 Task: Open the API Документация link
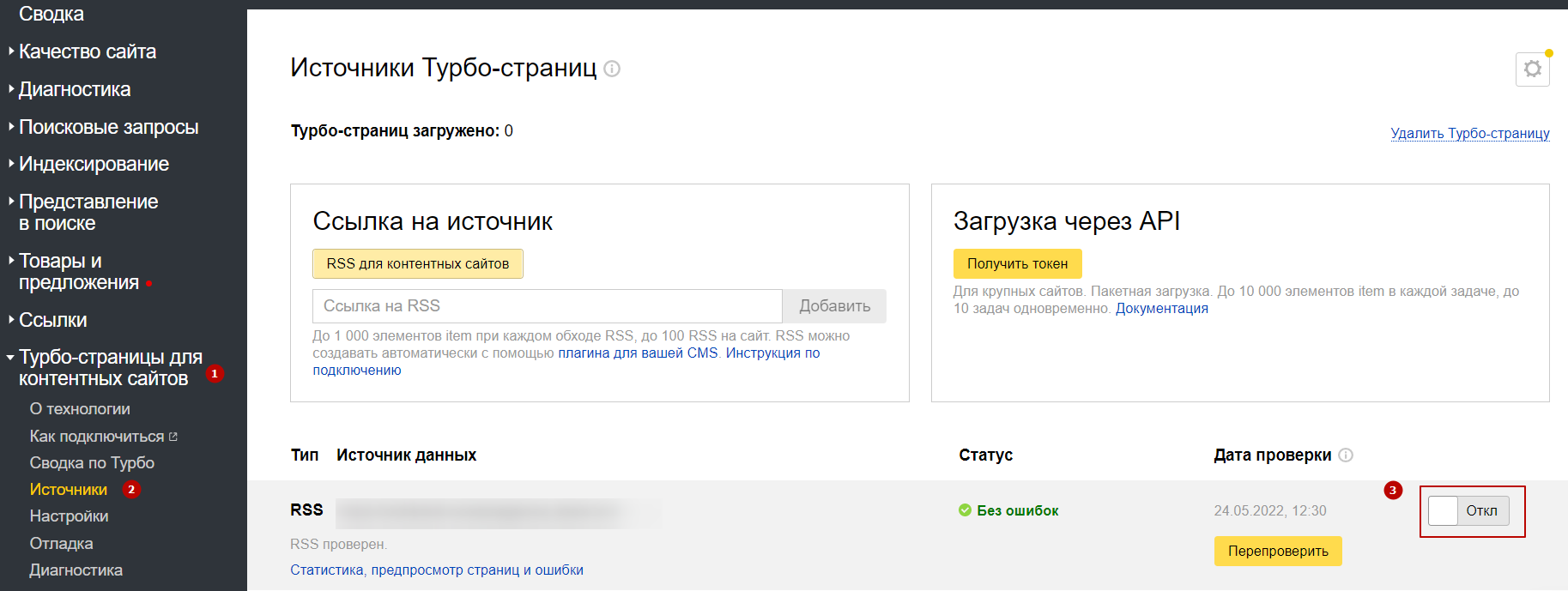point(1161,309)
